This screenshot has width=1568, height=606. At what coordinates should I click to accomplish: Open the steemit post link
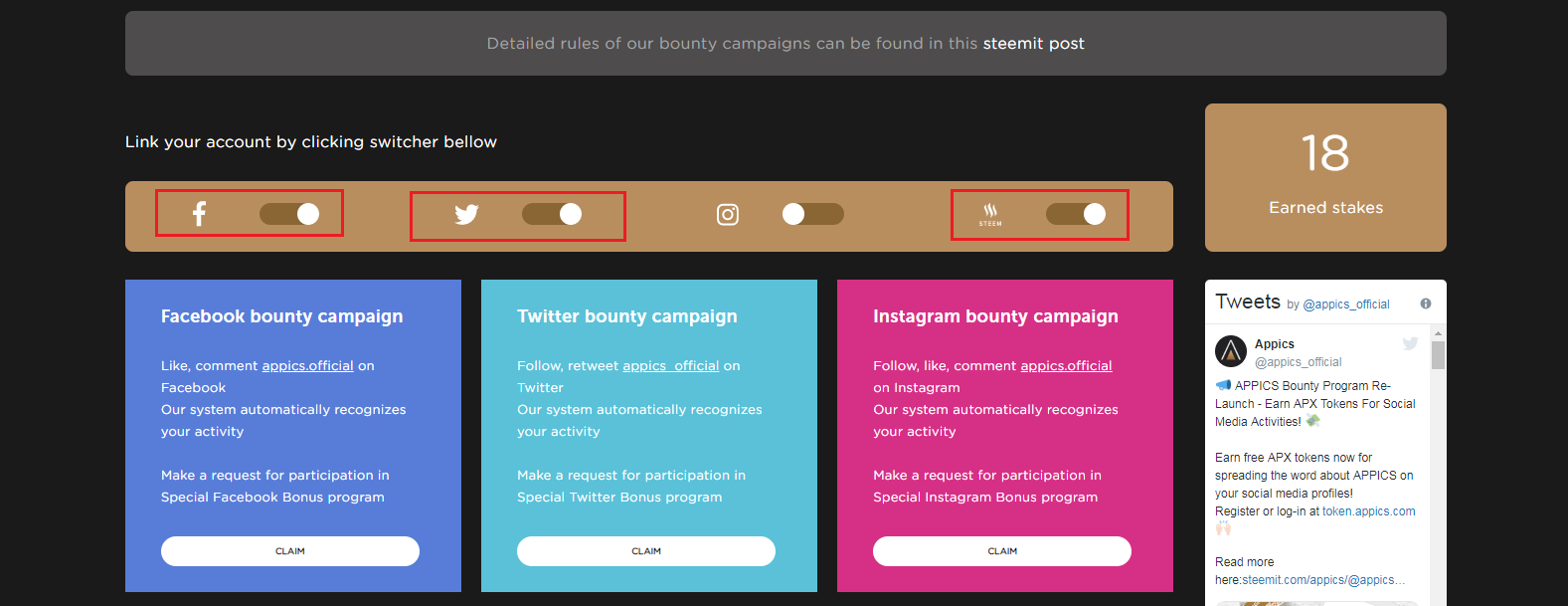click(x=1034, y=44)
